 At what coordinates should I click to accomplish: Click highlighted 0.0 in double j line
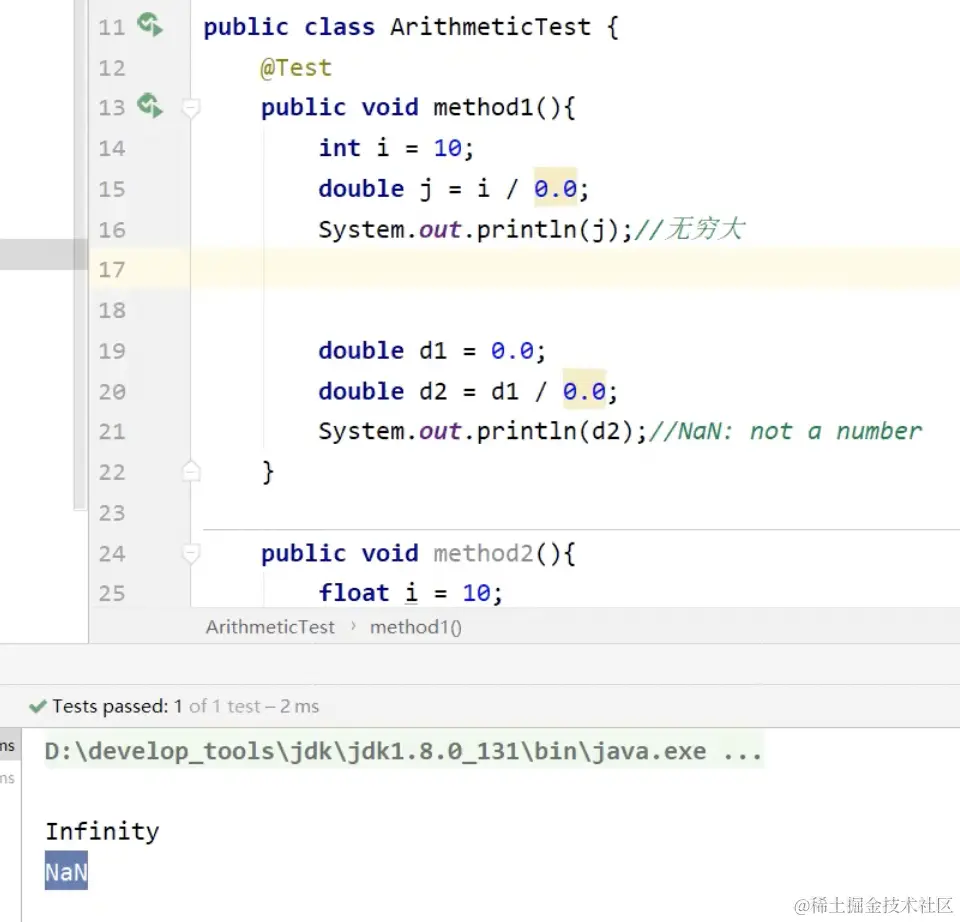click(x=555, y=189)
